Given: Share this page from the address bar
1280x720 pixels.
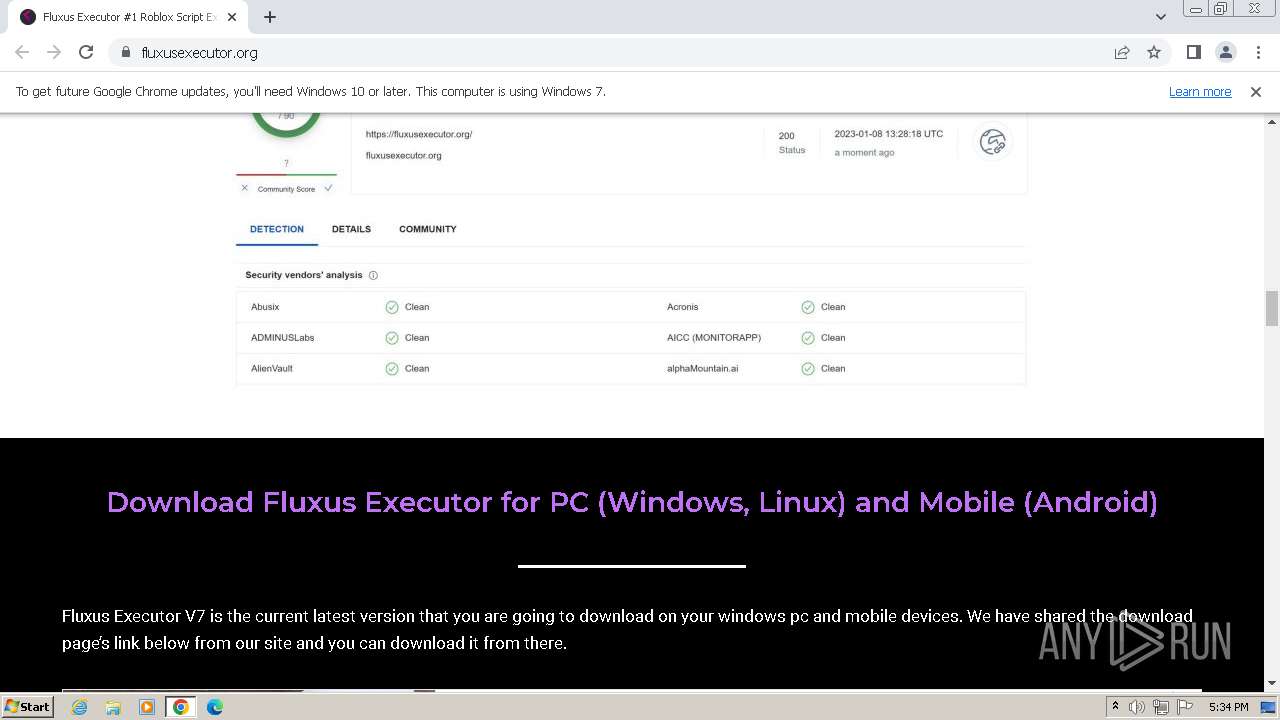Looking at the screenshot, I should click(1122, 52).
